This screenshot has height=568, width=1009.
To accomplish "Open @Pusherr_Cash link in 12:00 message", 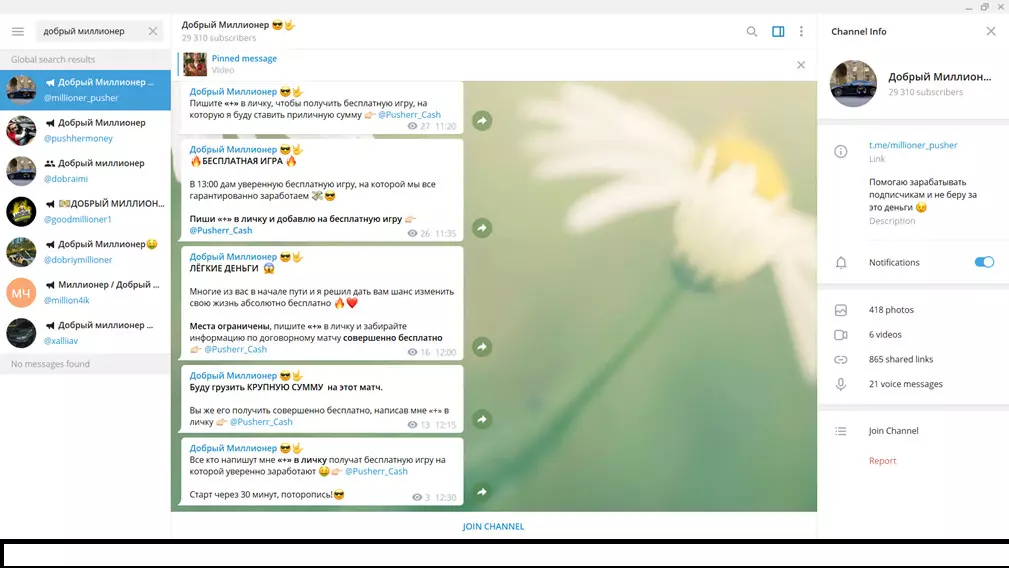I will tap(235, 349).
